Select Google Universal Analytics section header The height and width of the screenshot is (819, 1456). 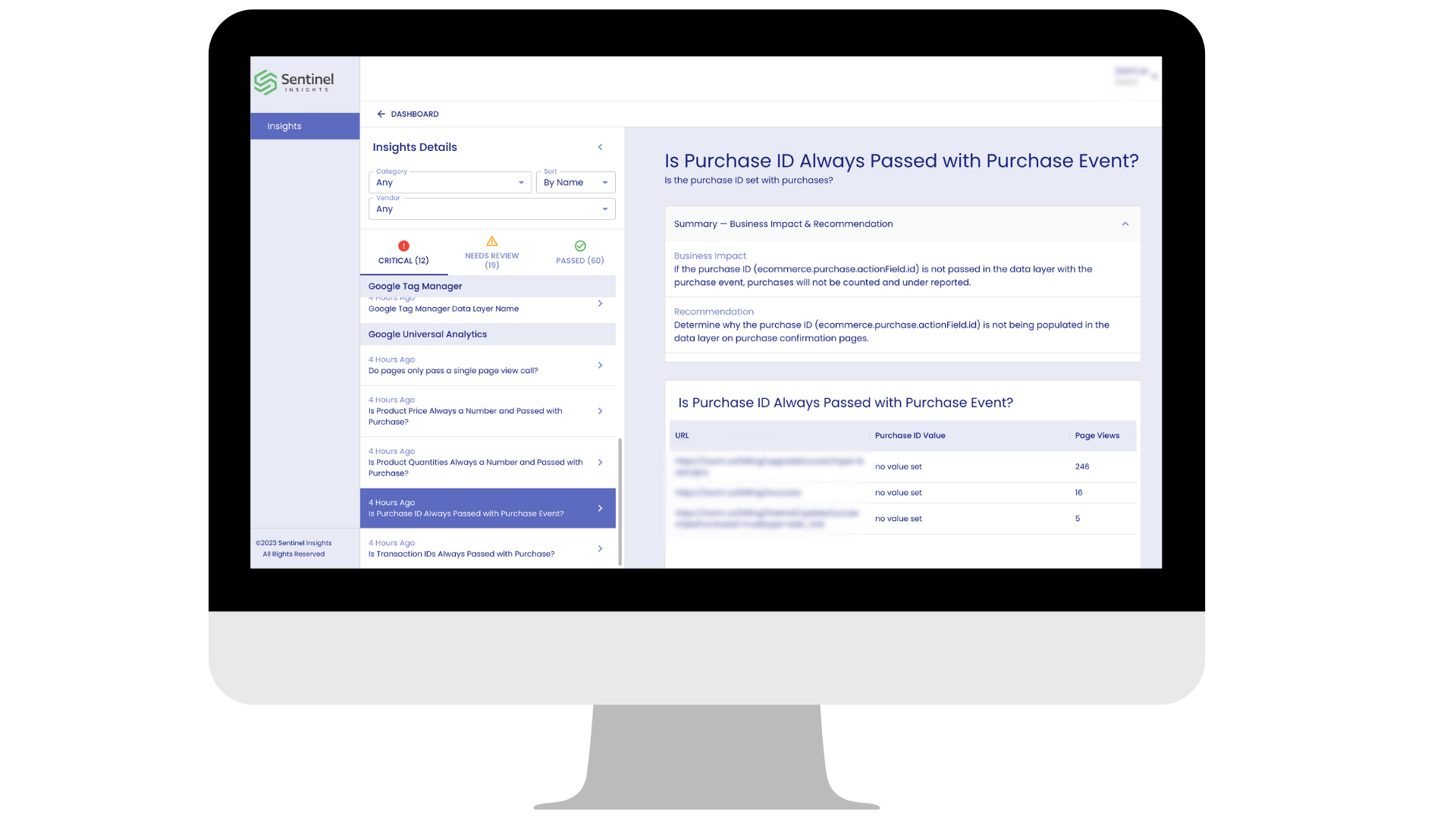pos(427,333)
